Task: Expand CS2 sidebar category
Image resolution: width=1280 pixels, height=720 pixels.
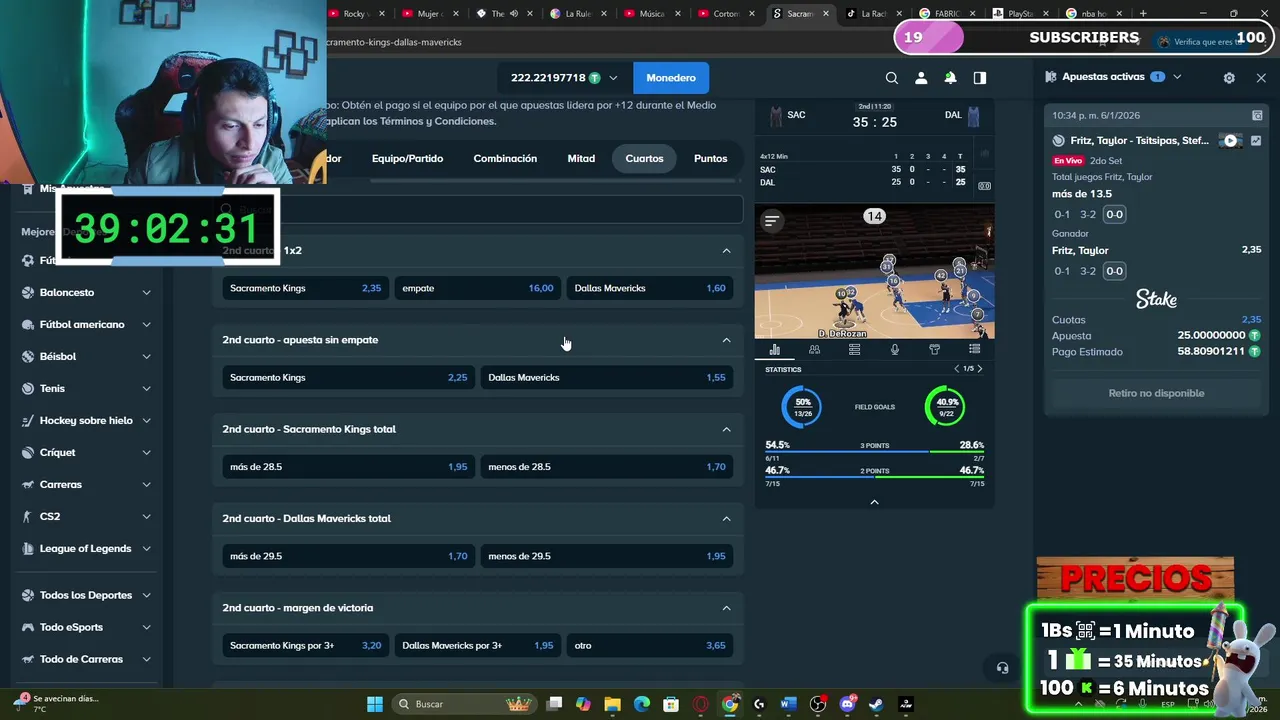Action: [146, 517]
